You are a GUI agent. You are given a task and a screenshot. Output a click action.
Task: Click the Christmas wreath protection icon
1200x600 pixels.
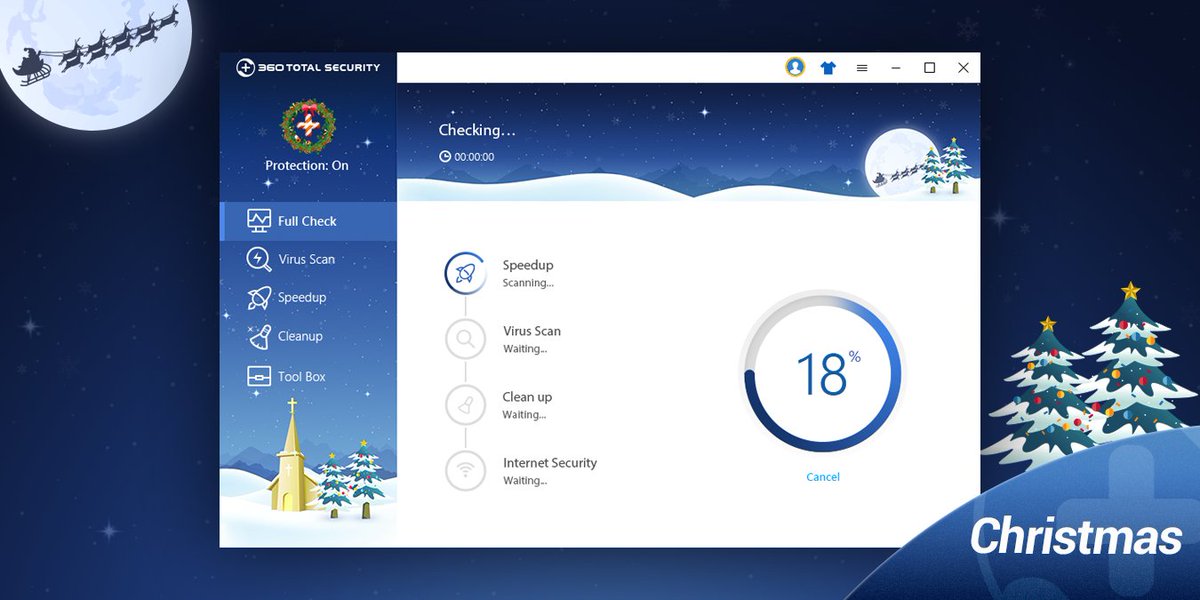[308, 125]
